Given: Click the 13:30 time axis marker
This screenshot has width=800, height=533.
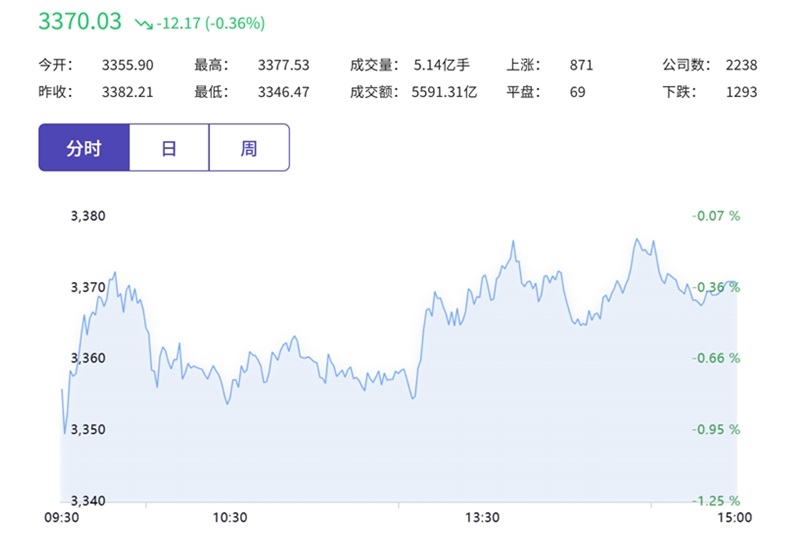Looking at the screenshot, I should click(x=482, y=518).
